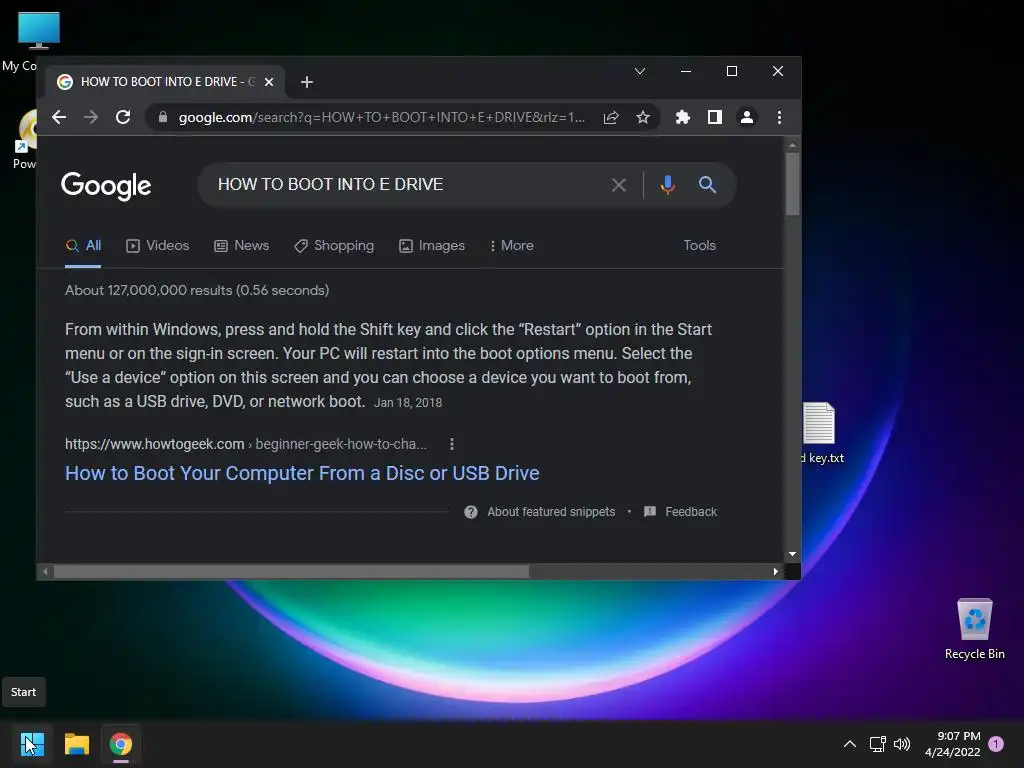Open the notification badge in the tray
Viewport: 1024px width, 768px height.
[996, 744]
